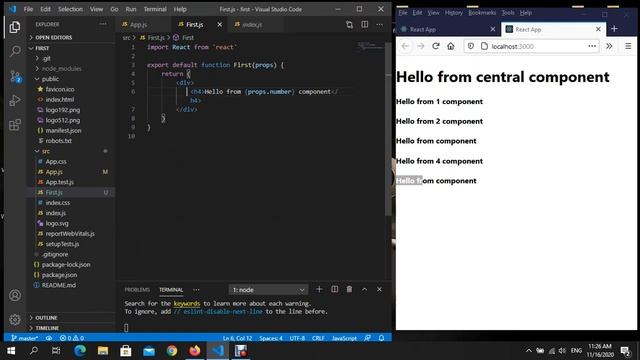Open Firefox page actions ellipsis
Viewport: 640px width, 360px height.
click(x=592, y=46)
